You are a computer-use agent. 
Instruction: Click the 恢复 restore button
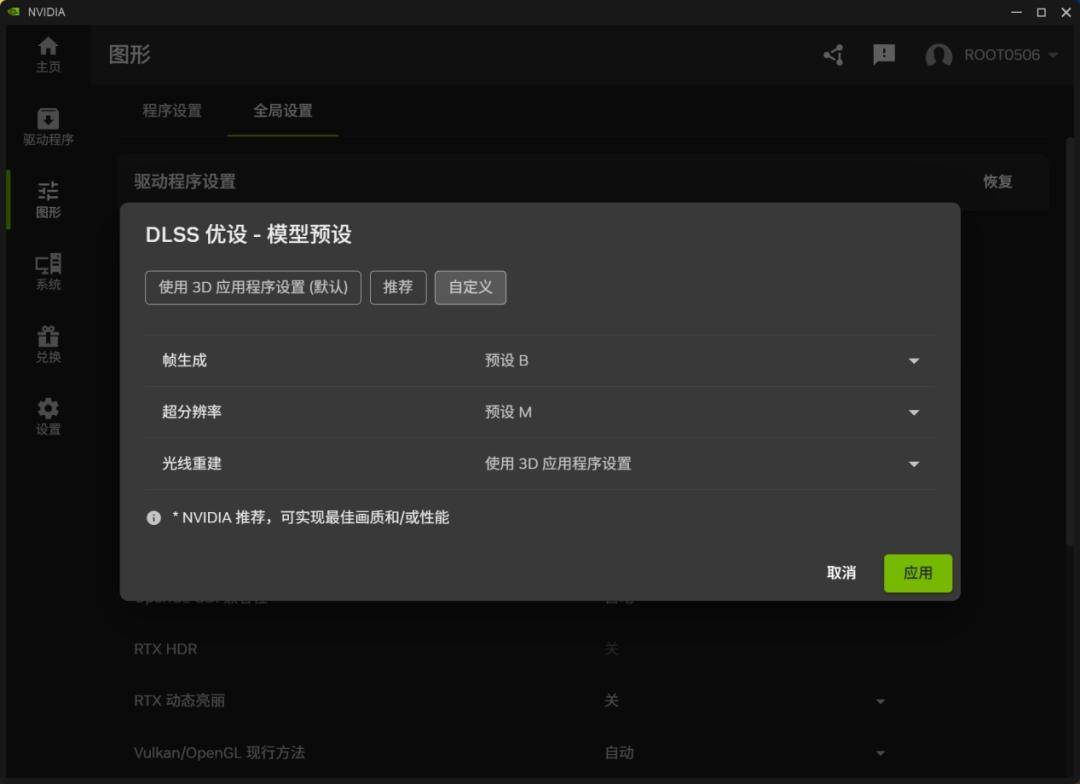tap(997, 182)
